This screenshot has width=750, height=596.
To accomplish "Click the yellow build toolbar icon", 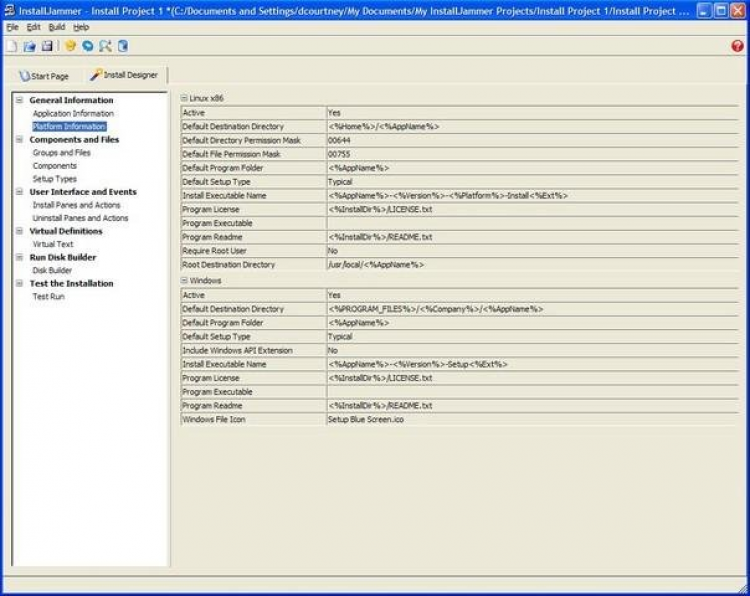I will click(x=70, y=46).
